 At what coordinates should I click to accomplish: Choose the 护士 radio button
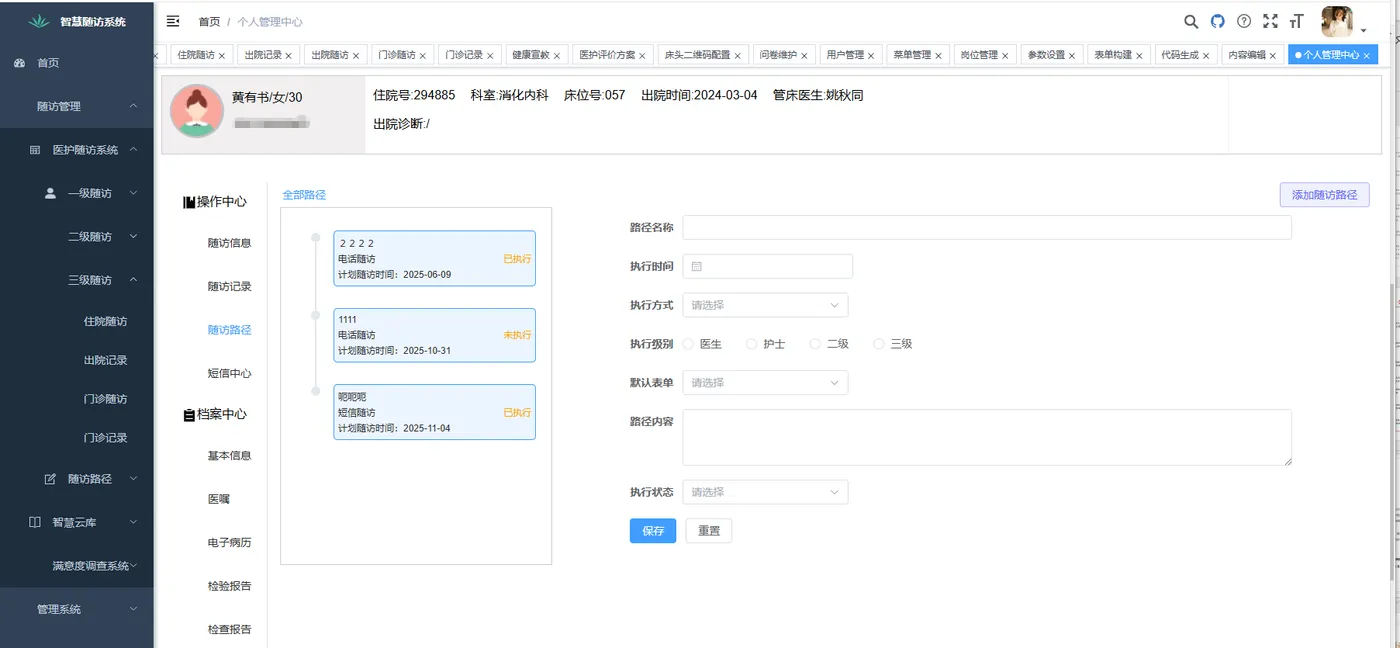tap(752, 343)
